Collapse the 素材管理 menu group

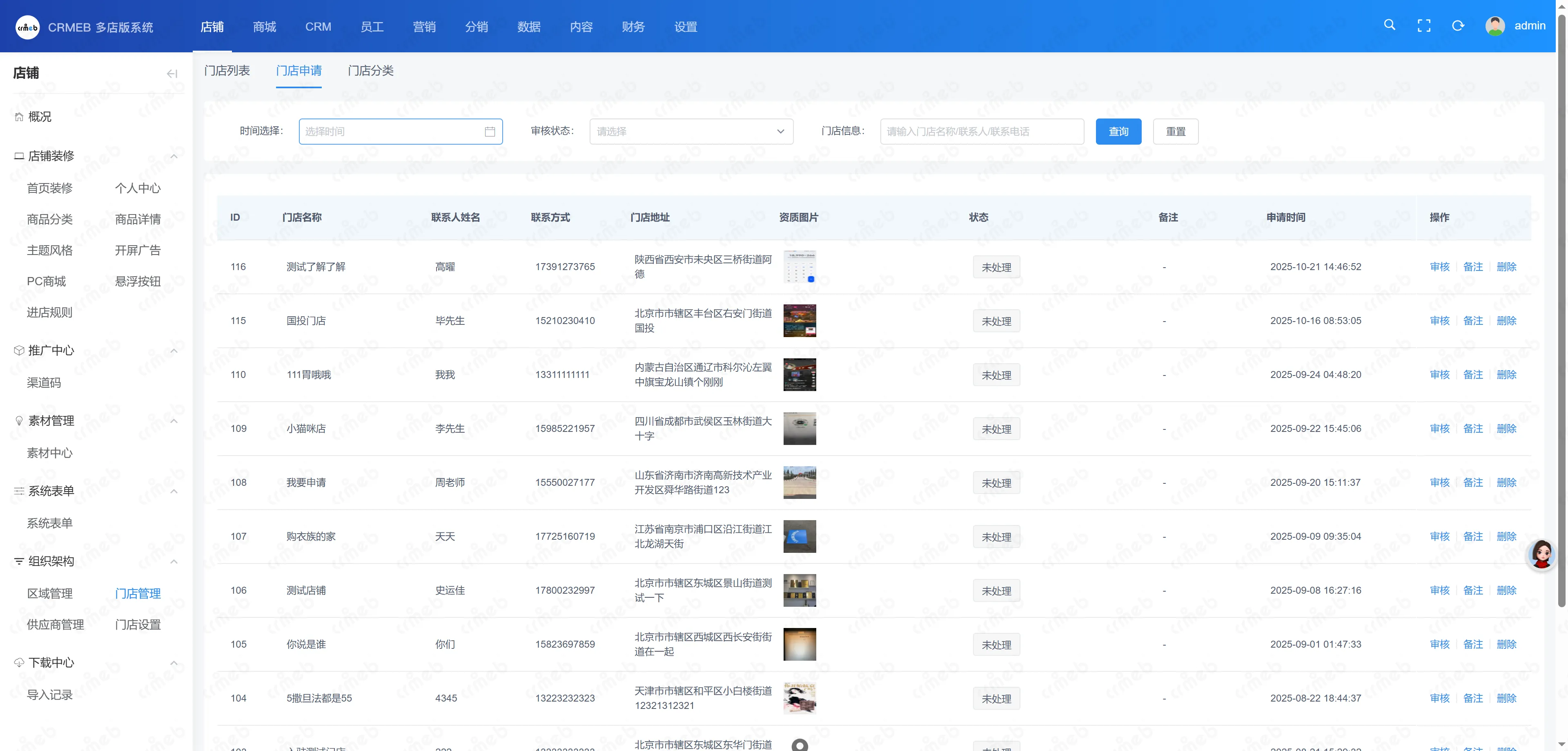point(174,422)
